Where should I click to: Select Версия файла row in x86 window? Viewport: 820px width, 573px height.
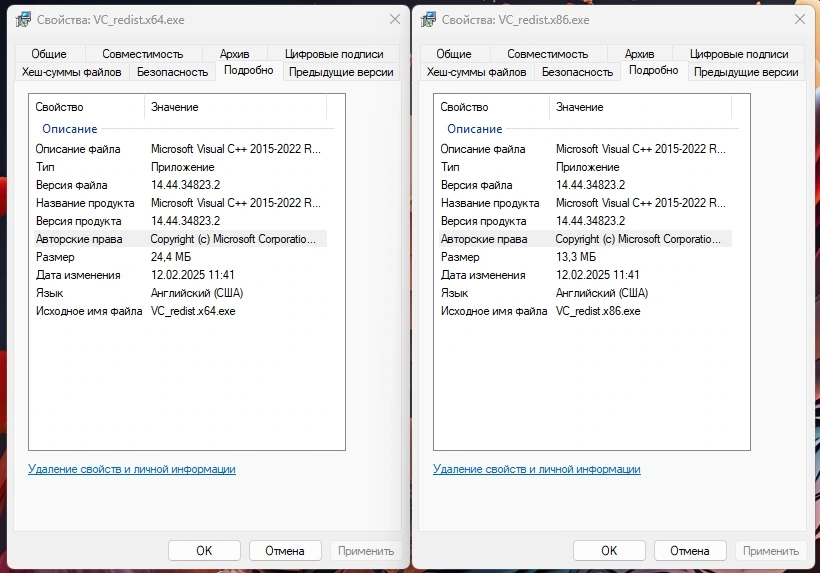585,185
